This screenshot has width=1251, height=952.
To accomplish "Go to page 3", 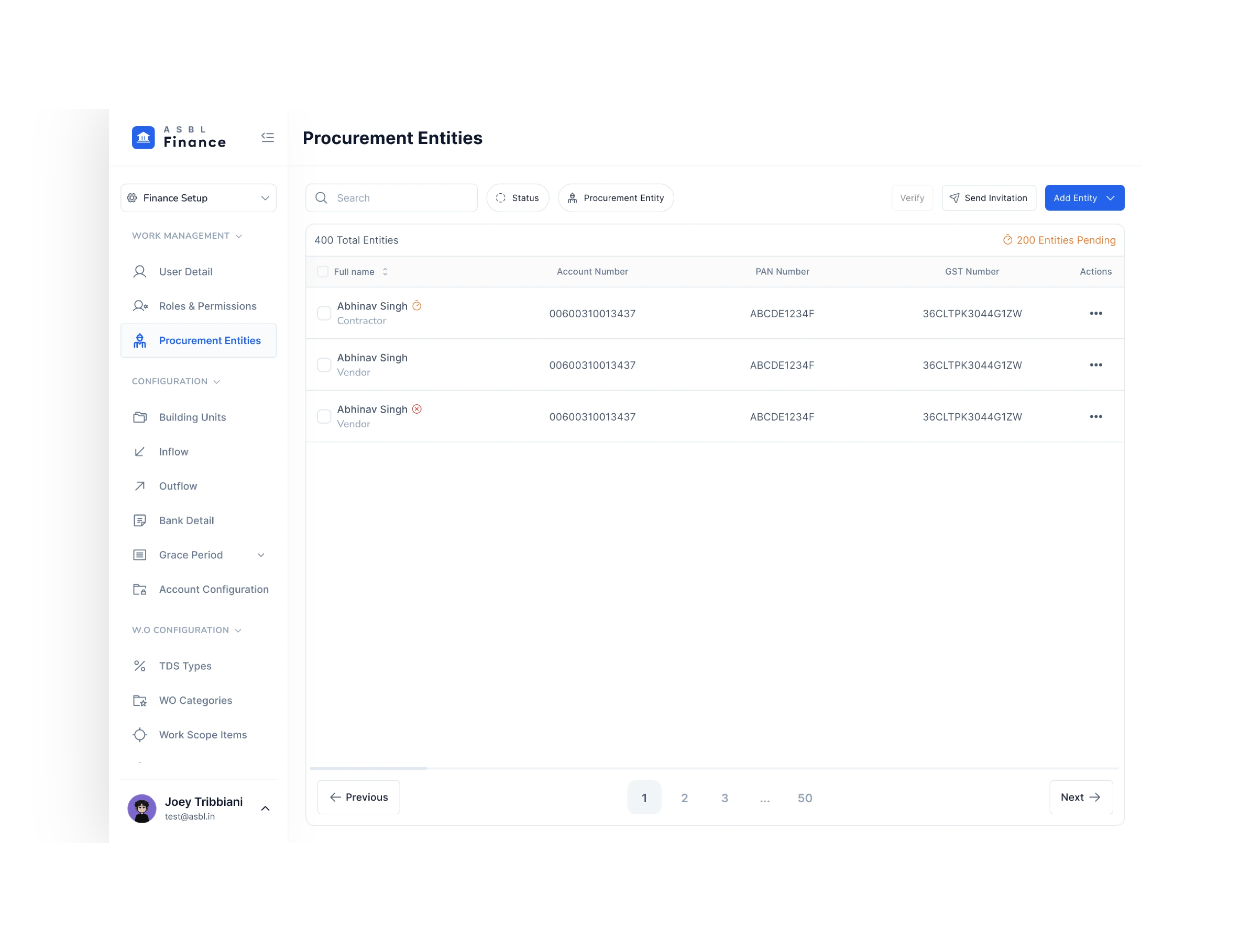I will (x=725, y=798).
